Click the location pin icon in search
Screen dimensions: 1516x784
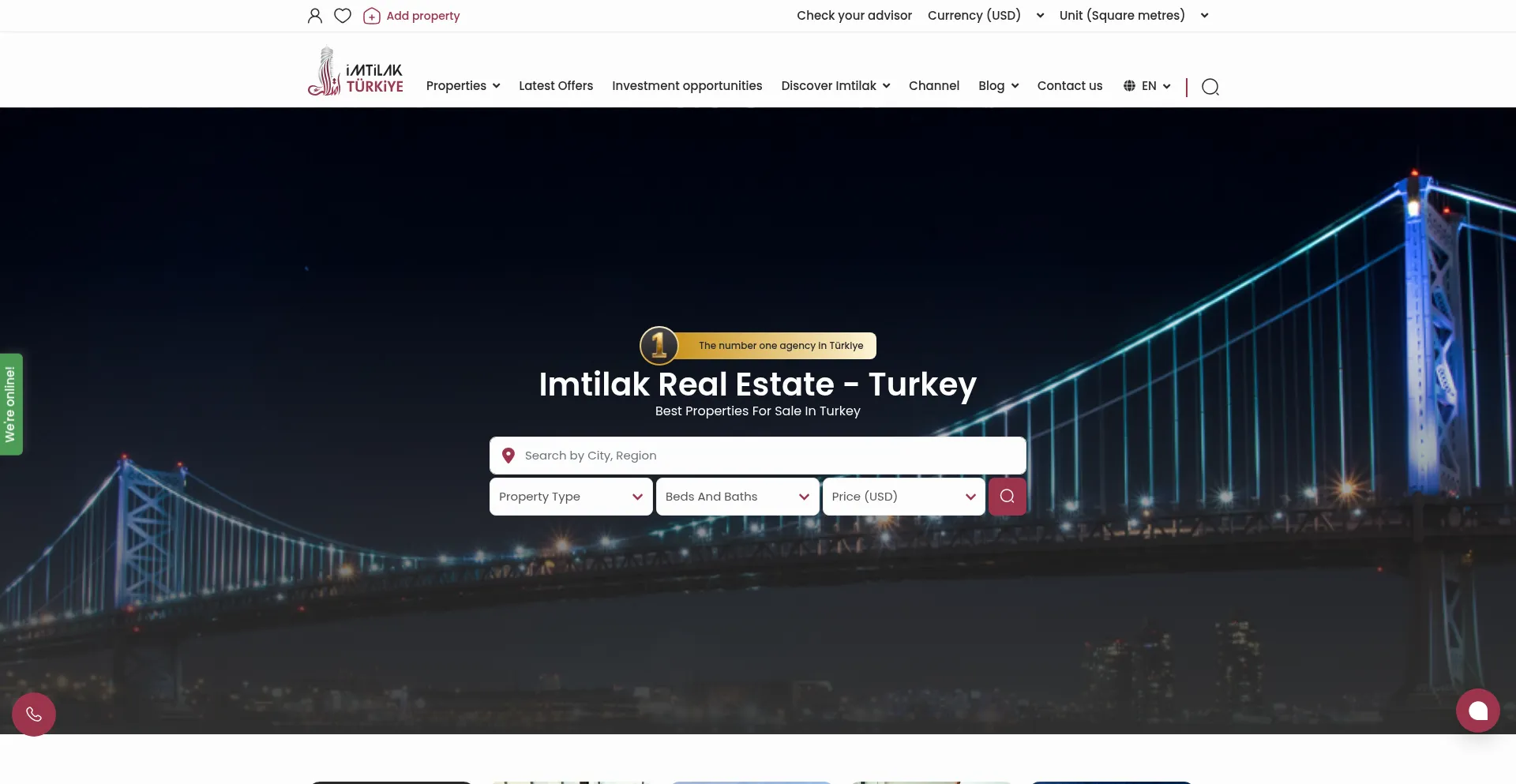click(508, 456)
